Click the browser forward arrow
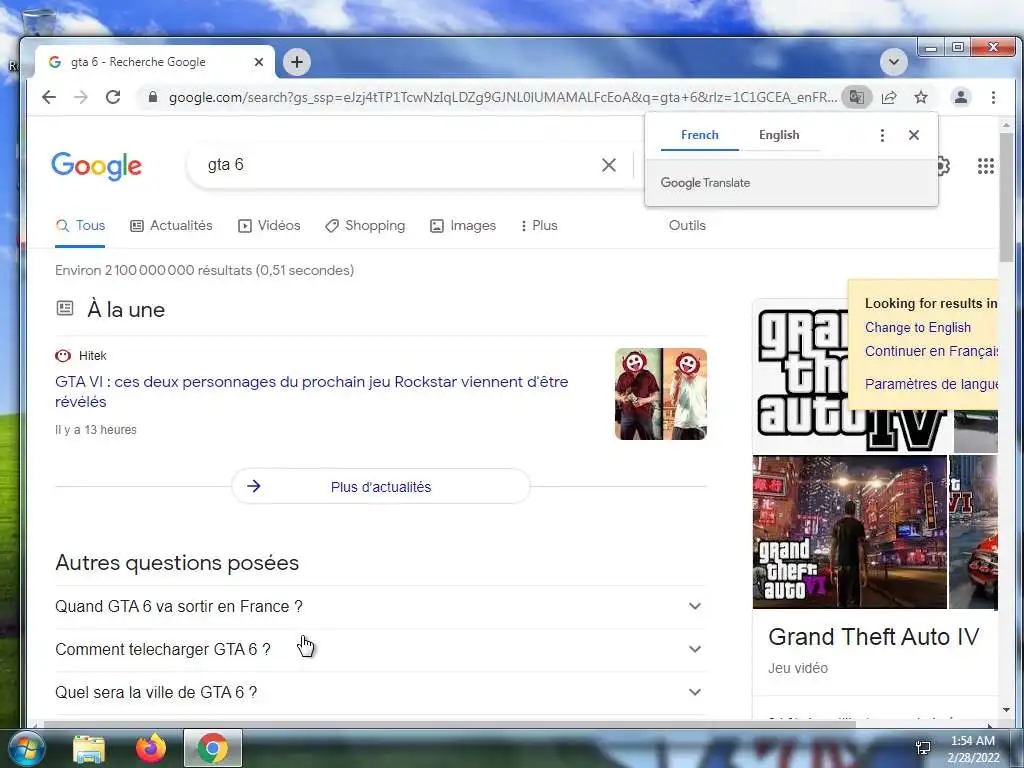1024x768 pixels. pyautogui.click(x=80, y=97)
